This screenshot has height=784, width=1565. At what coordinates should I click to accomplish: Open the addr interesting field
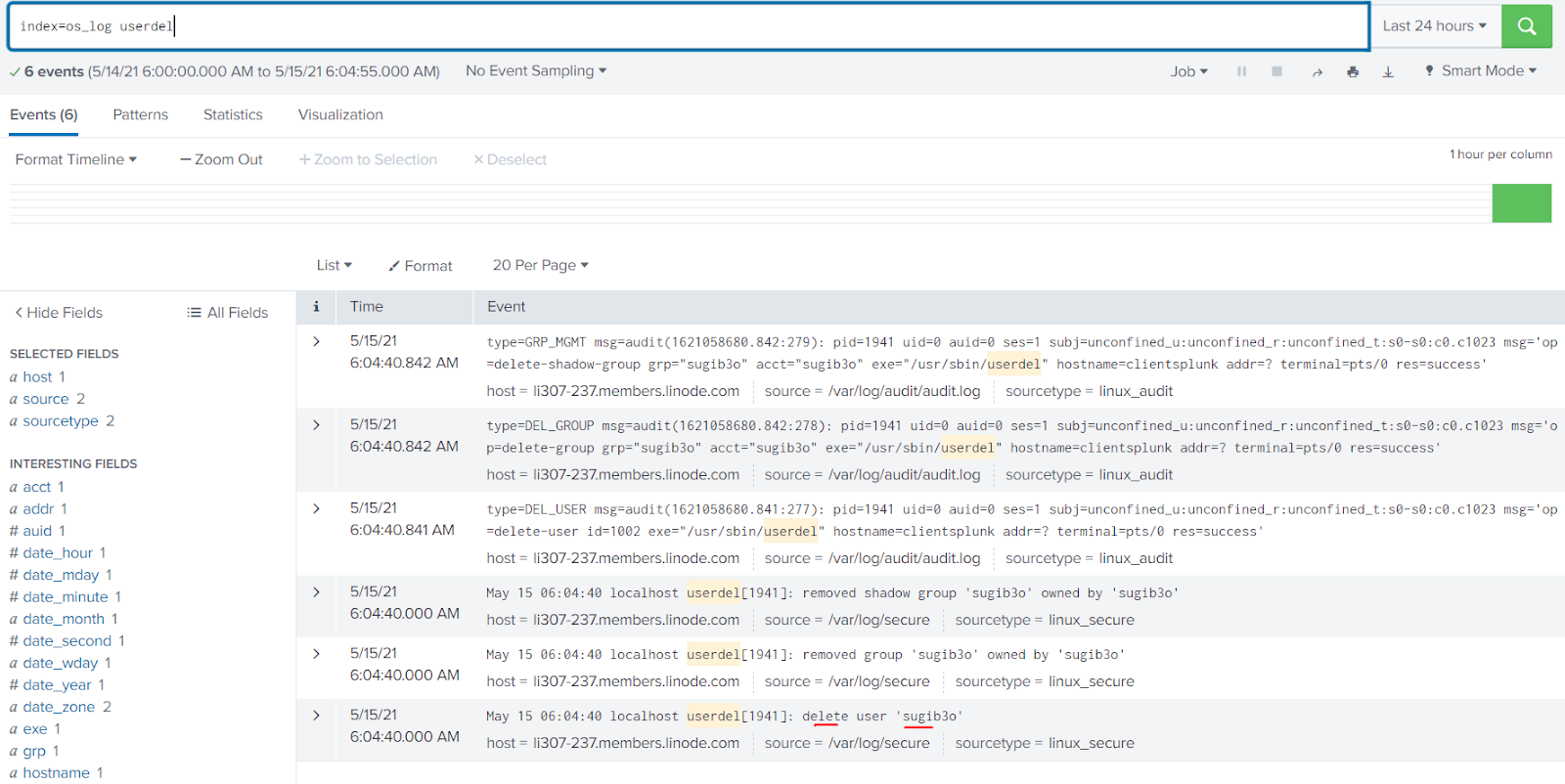tap(38, 508)
